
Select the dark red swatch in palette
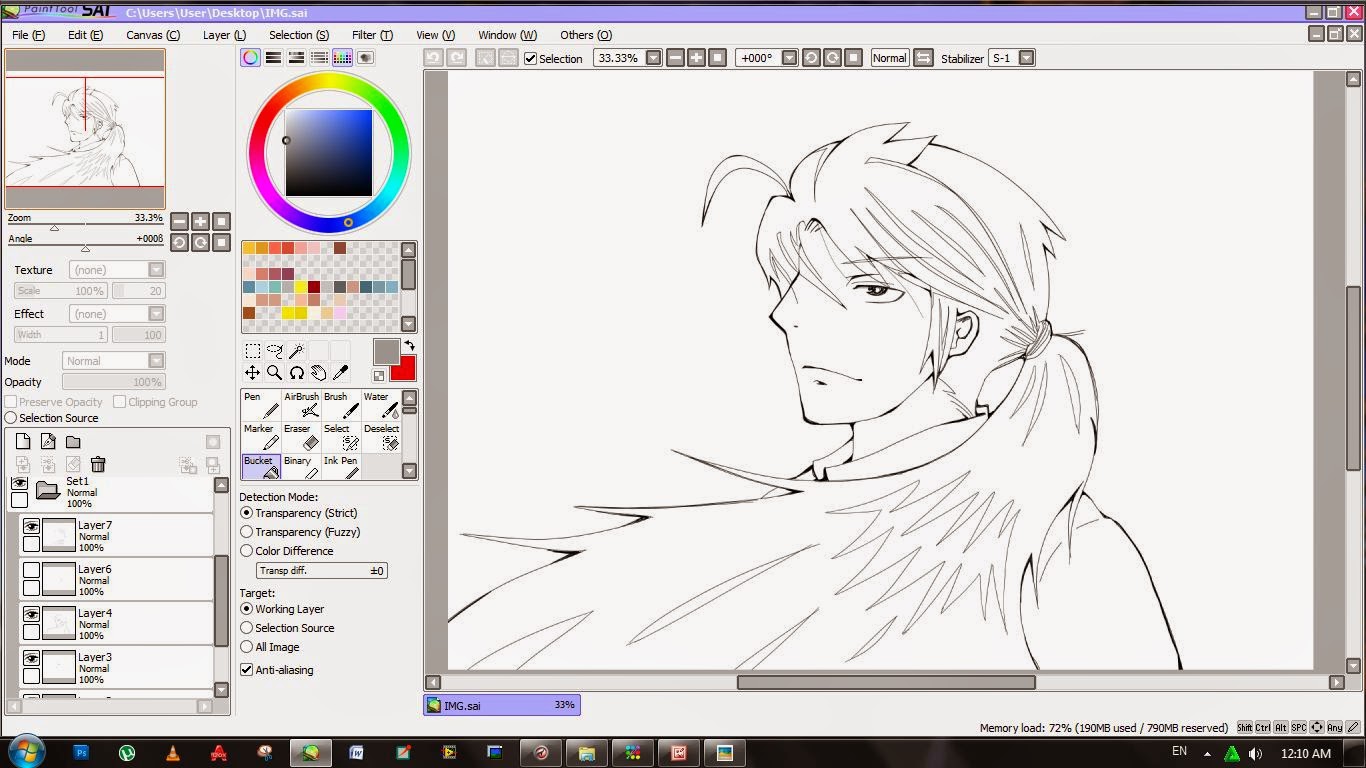coord(313,287)
